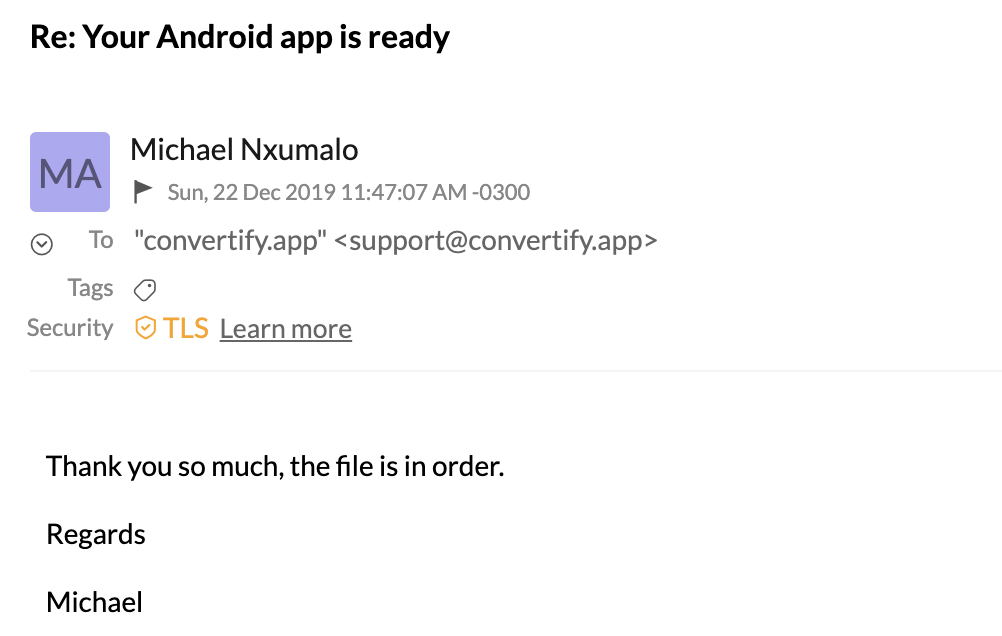This screenshot has height=636, width=1002.
Task: Add a tag with the tag icon
Action: (145, 290)
